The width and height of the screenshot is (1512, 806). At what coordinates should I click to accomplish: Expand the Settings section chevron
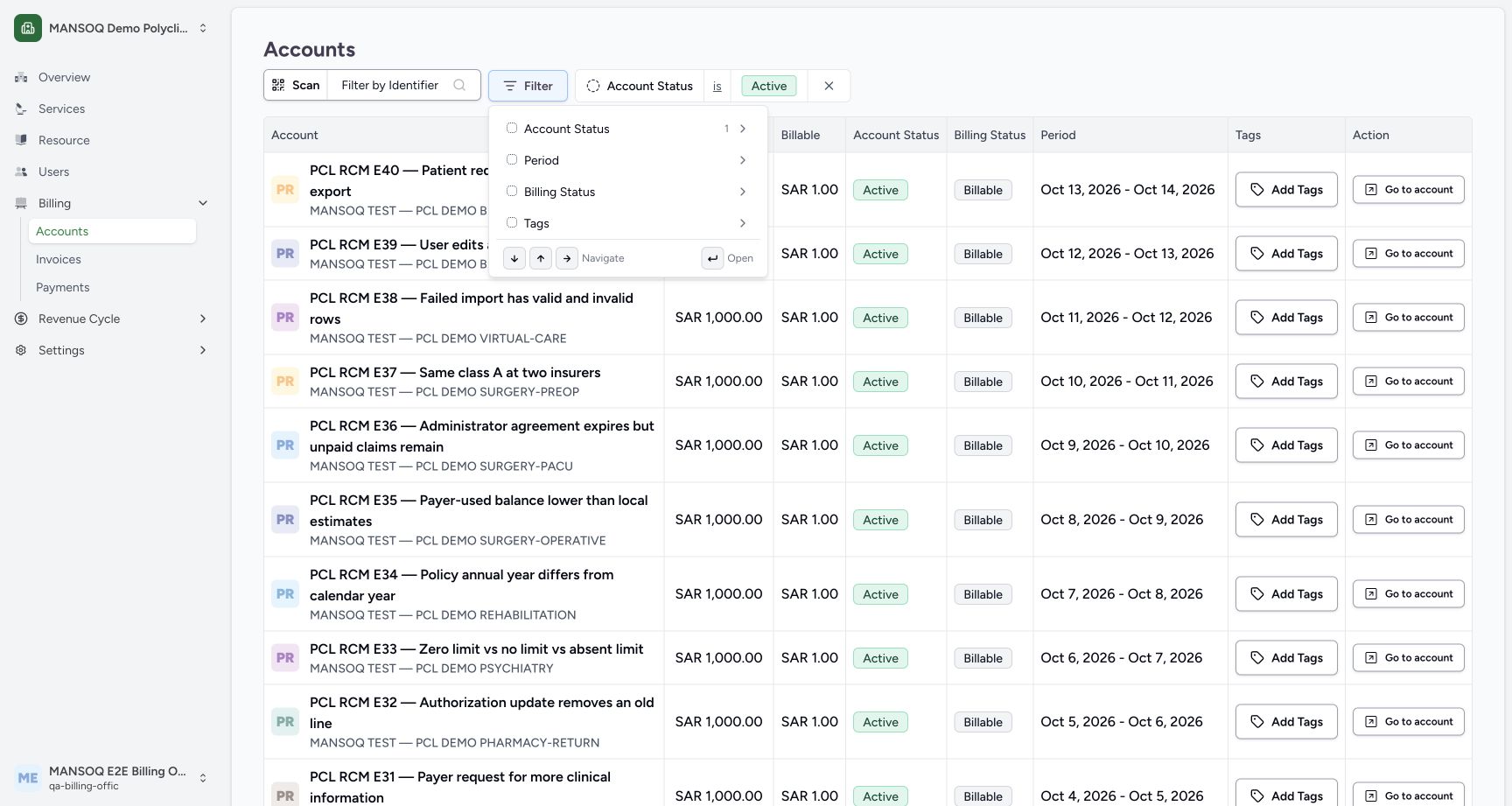203,350
